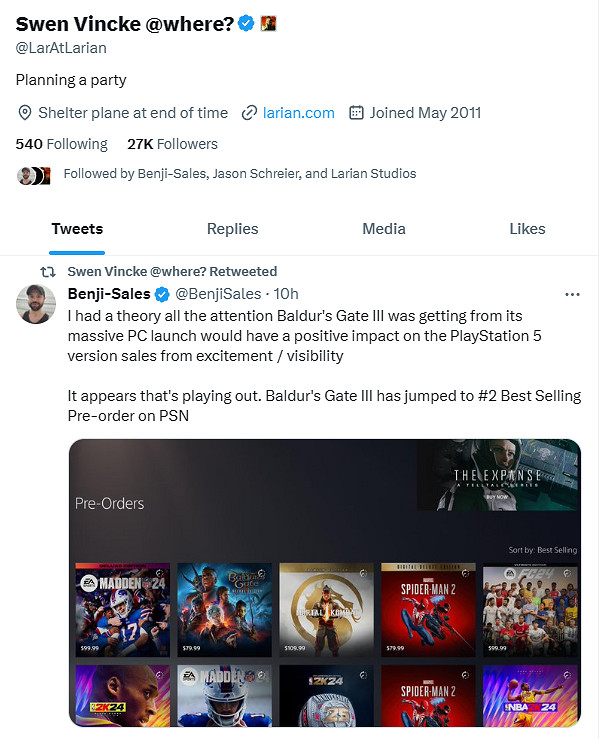Switch to the Media tab
611x739 pixels.
(383, 229)
